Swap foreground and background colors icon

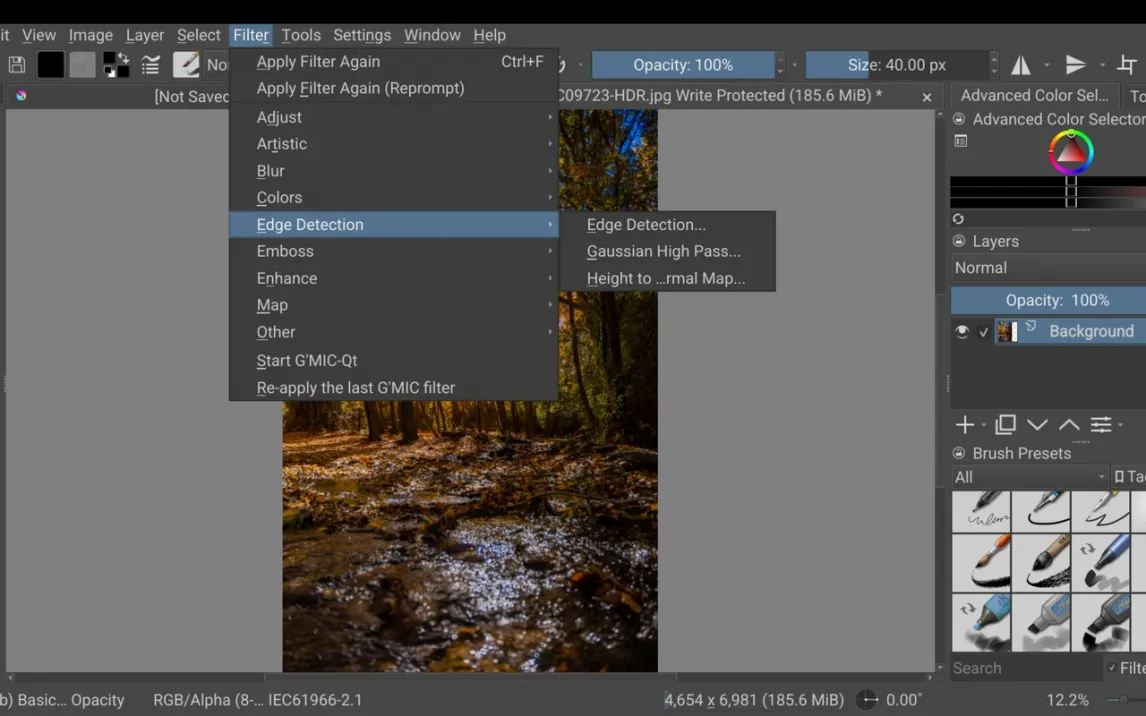click(x=116, y=65)
